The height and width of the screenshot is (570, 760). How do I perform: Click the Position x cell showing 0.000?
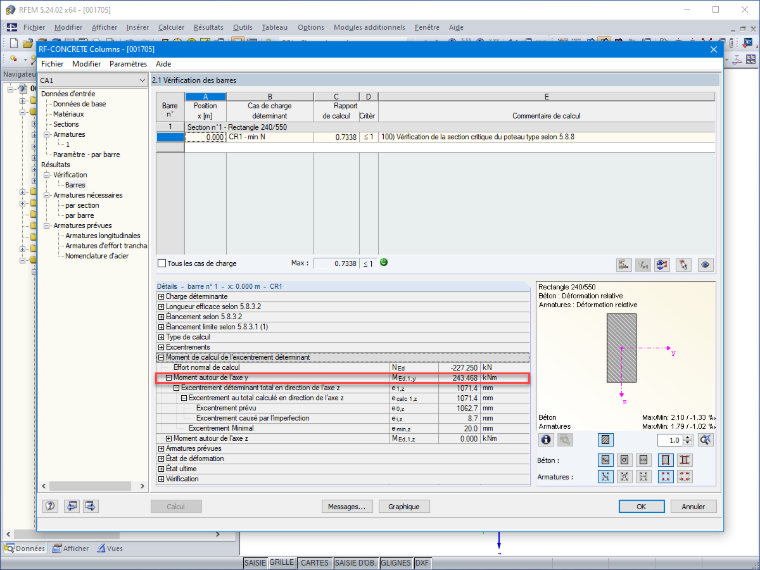click(x=206, y=137)
